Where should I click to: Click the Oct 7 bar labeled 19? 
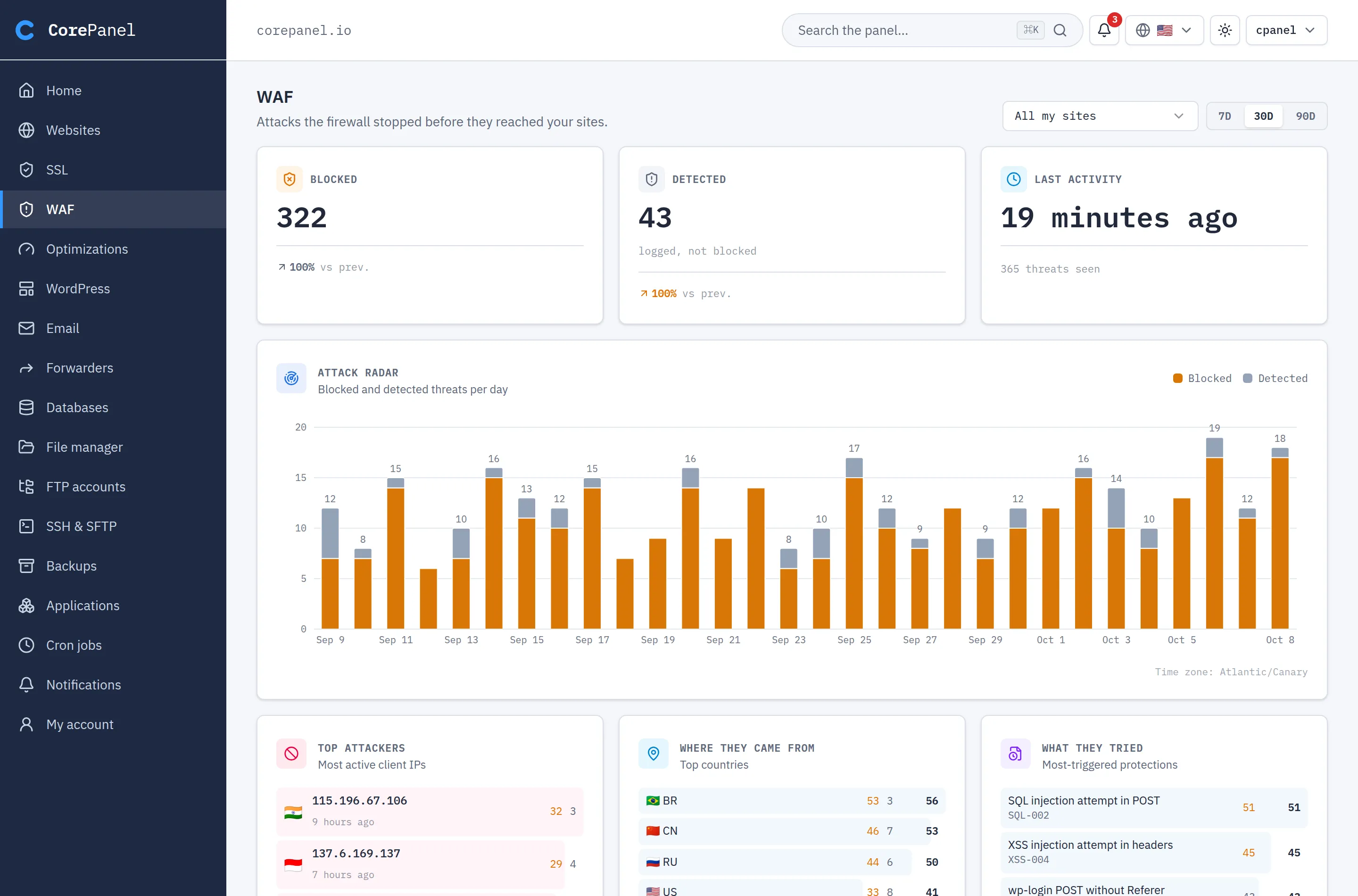(x=1214, y=533)
